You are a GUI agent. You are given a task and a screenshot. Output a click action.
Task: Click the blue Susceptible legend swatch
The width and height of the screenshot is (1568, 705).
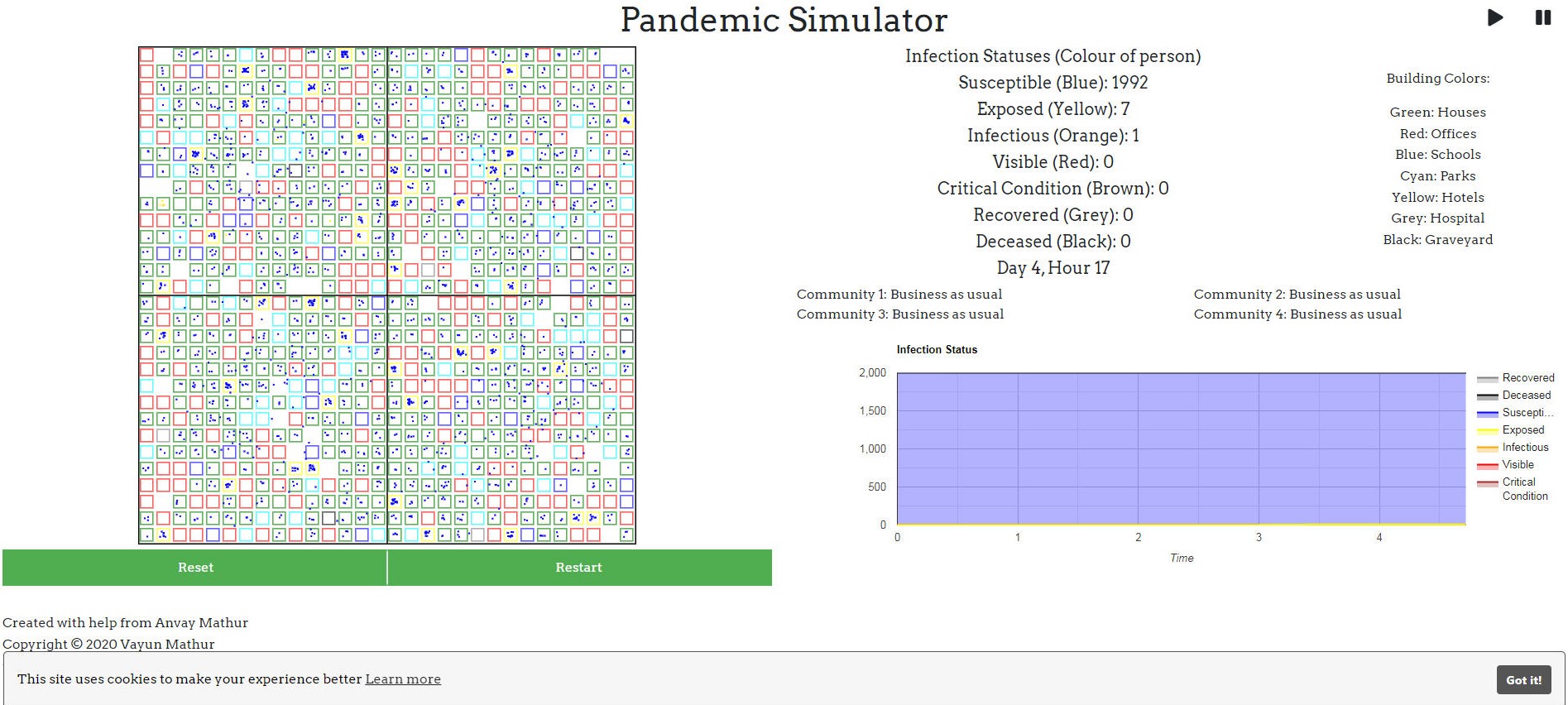click(1488, 413)
